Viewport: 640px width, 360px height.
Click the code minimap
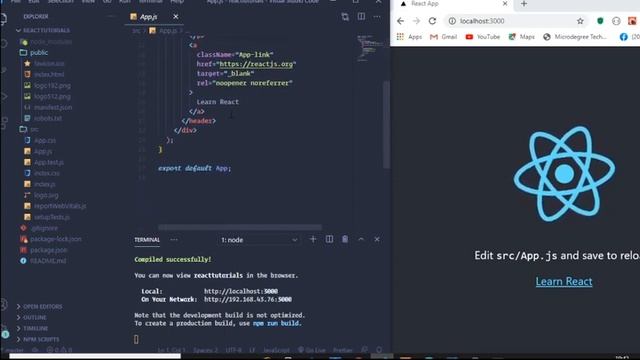pyautogui.click(x=369, y=48)
